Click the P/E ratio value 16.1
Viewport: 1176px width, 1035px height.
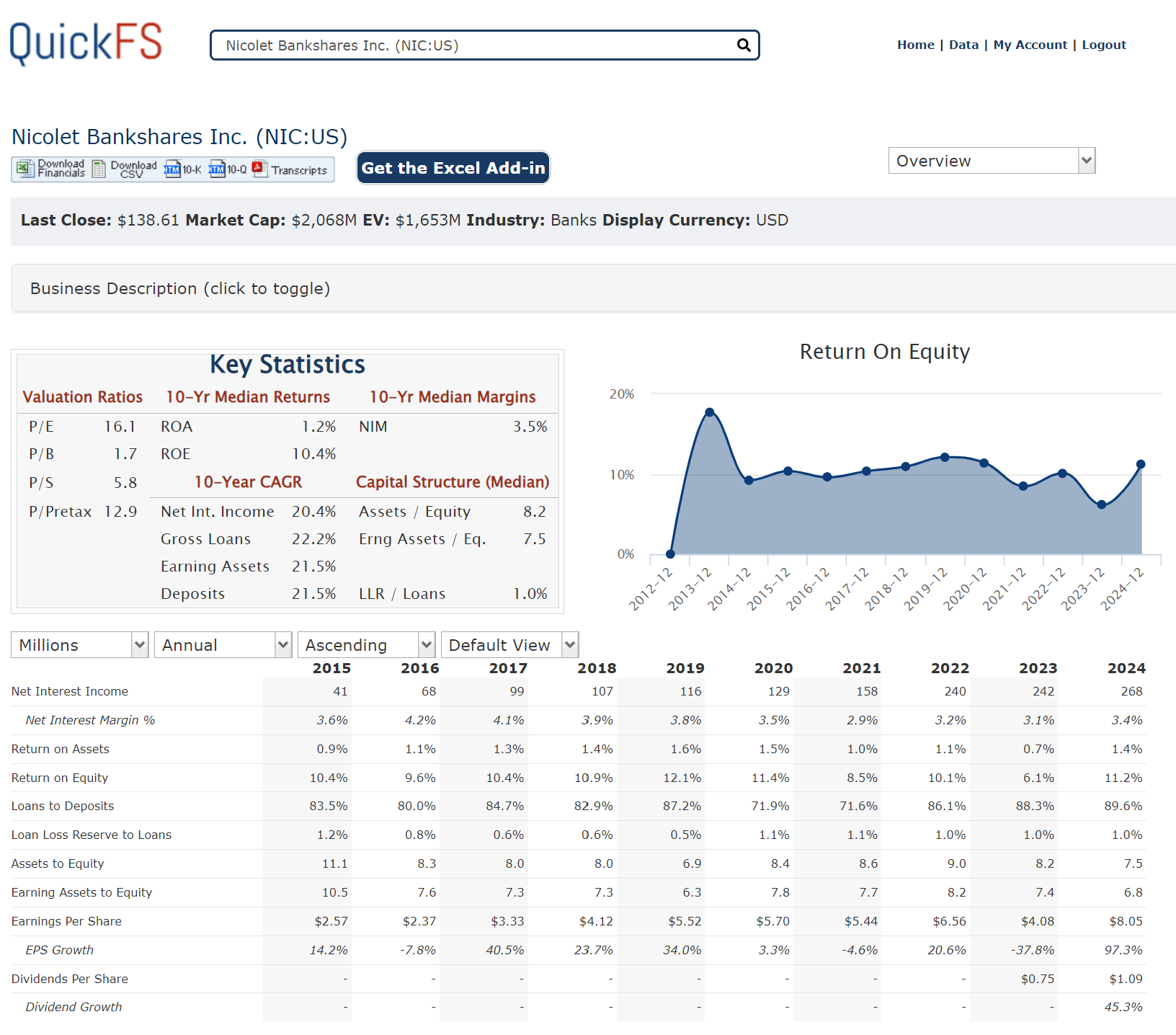(x=120, y=427)
